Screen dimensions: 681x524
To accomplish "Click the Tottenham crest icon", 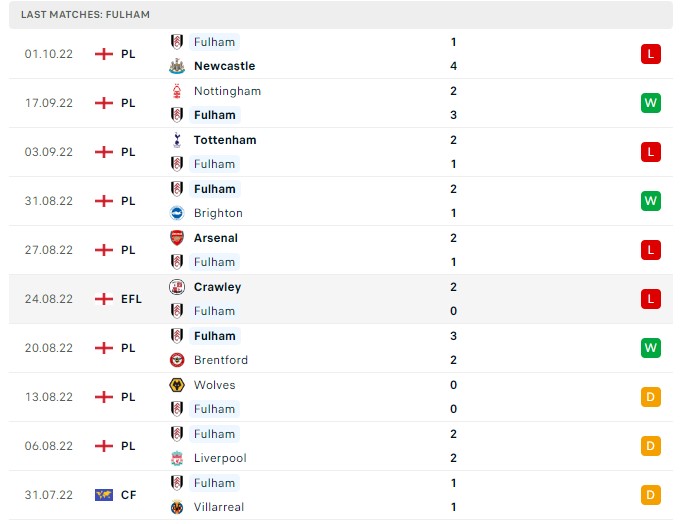I will click(177, 140).
